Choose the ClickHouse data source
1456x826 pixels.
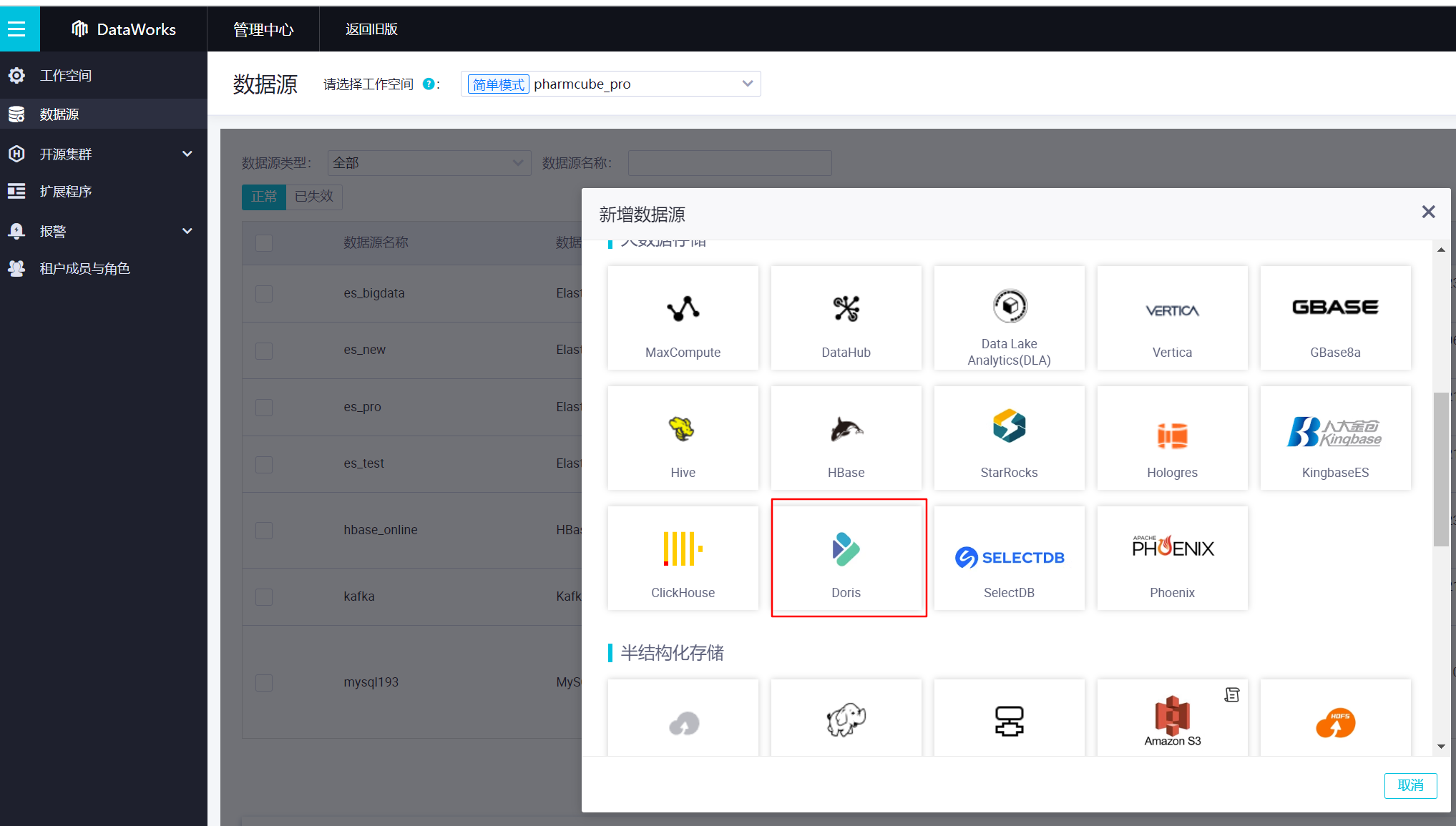683,559
